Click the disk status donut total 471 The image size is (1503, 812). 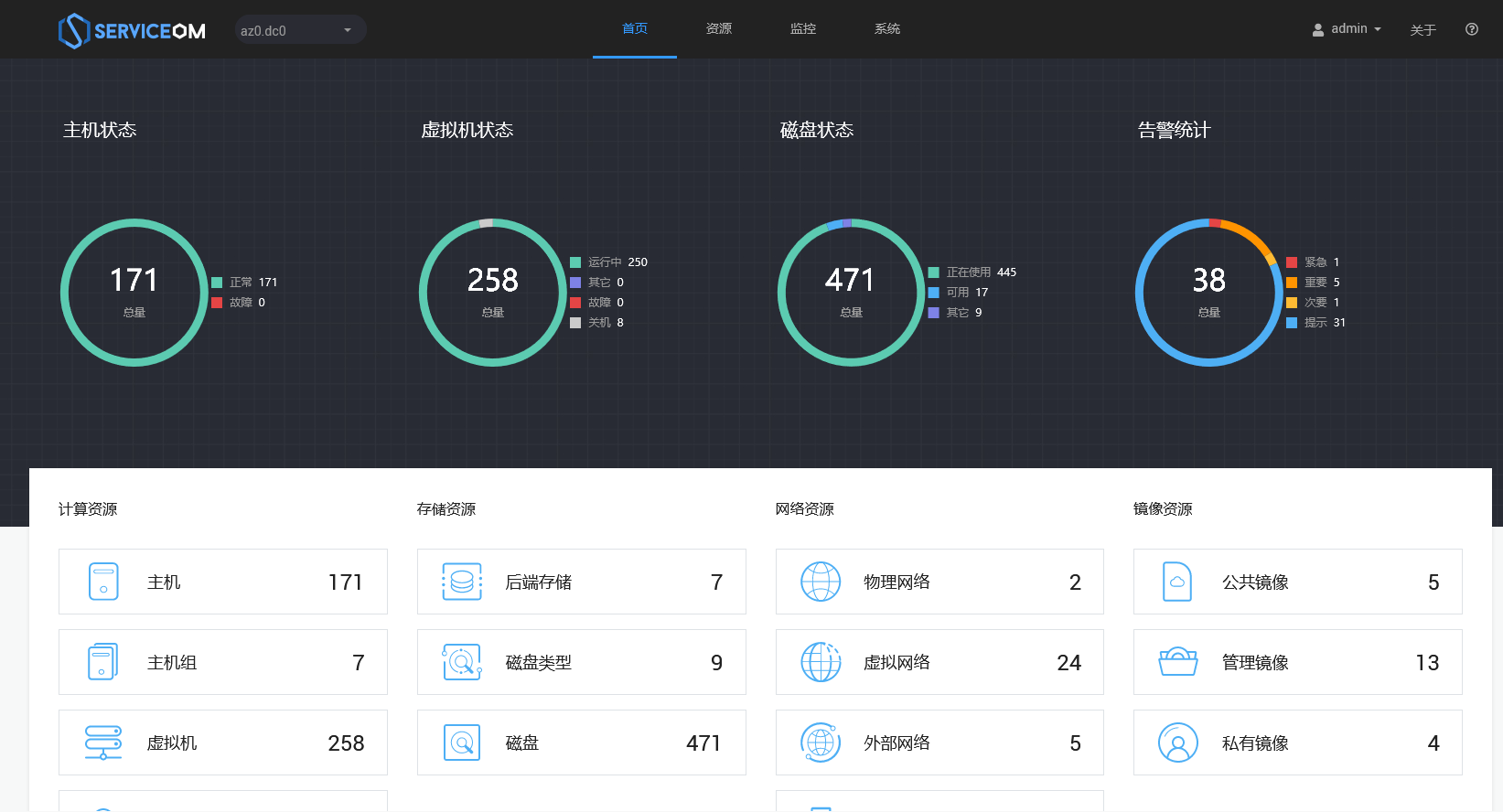851,280
